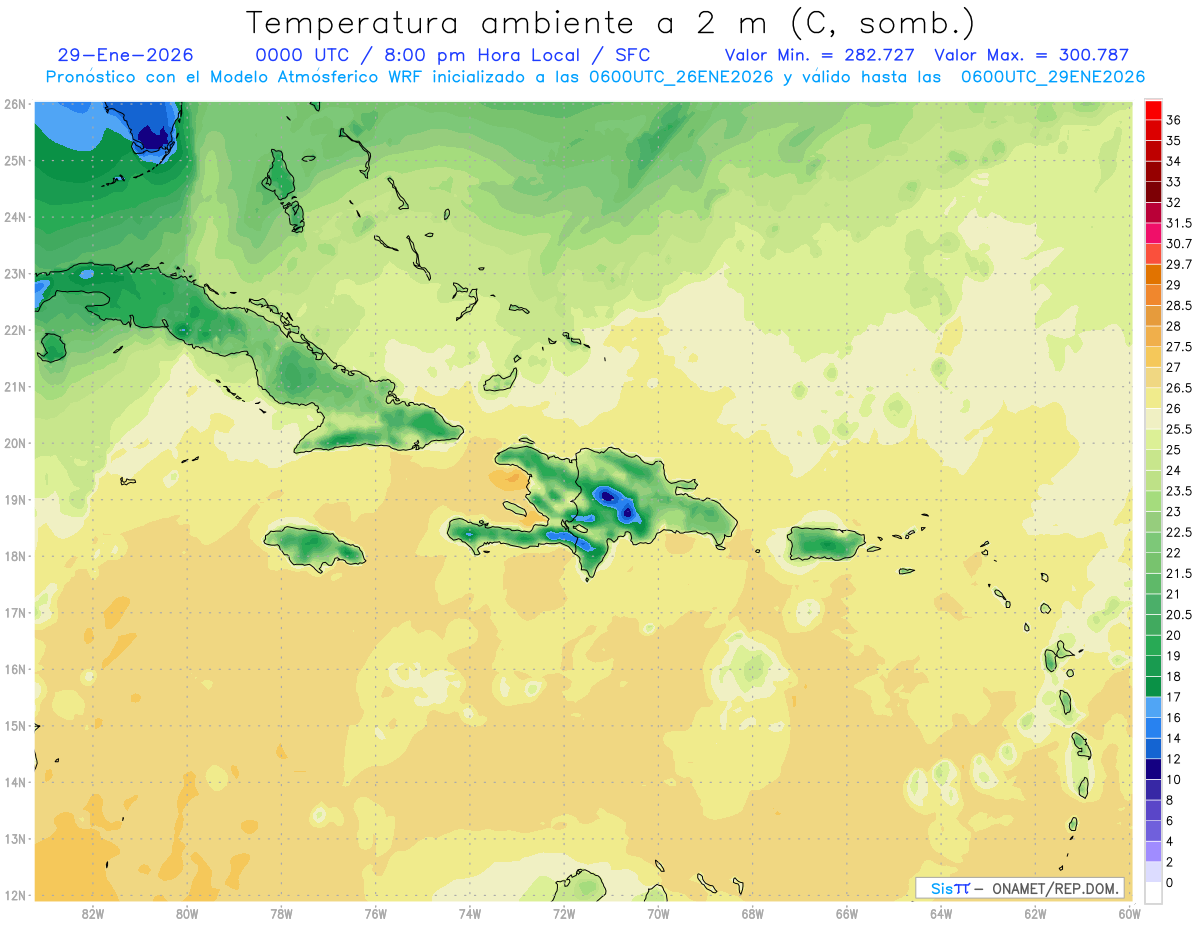Click the '74W' longitude label
1200x927 pixels.
pyautogui.click(x=470, y=913)
